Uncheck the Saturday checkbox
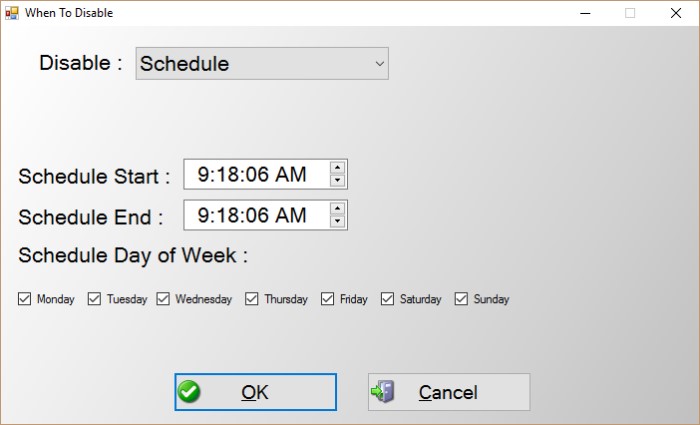700x425 pixels. (388, 298)
